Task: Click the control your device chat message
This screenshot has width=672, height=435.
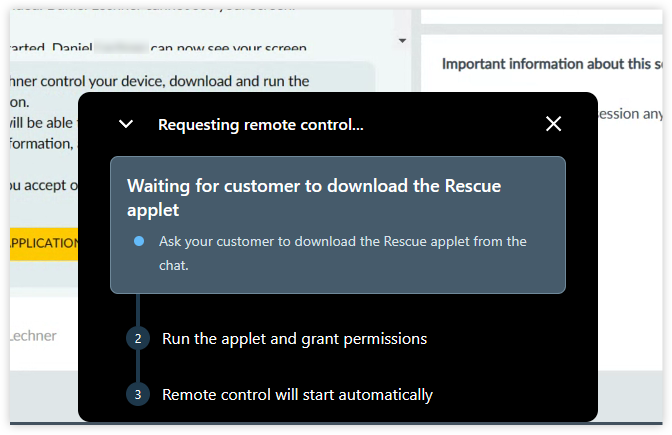Action: point(159,81)
